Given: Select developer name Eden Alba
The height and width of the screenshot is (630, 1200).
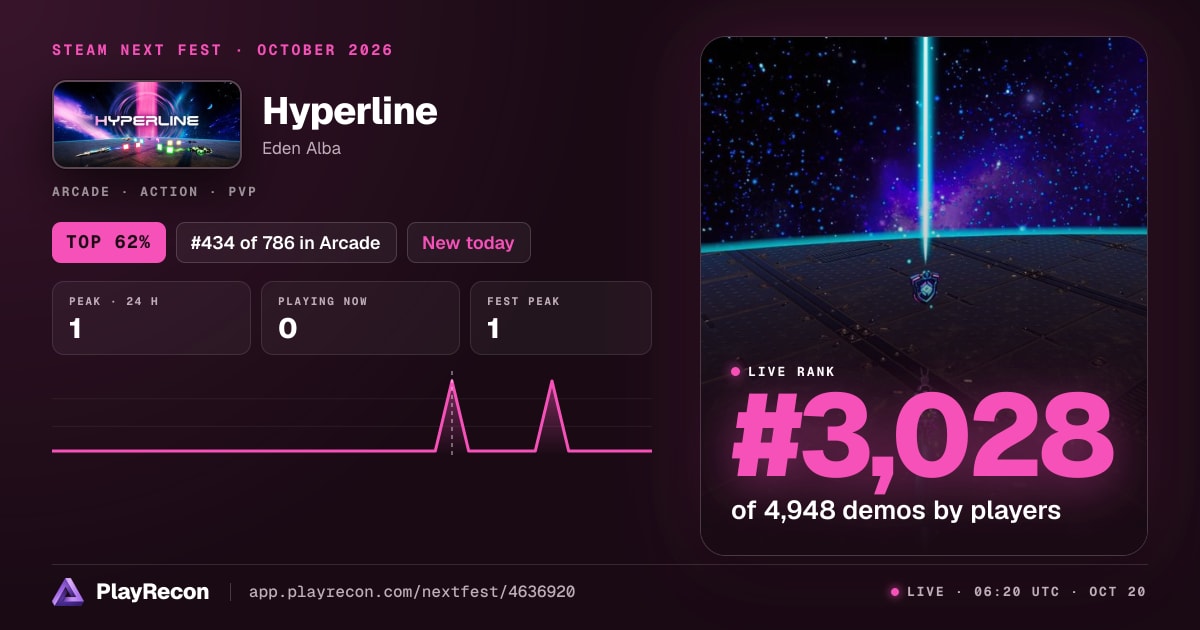Looking at the screenshot, I should [x=301, y=148].
